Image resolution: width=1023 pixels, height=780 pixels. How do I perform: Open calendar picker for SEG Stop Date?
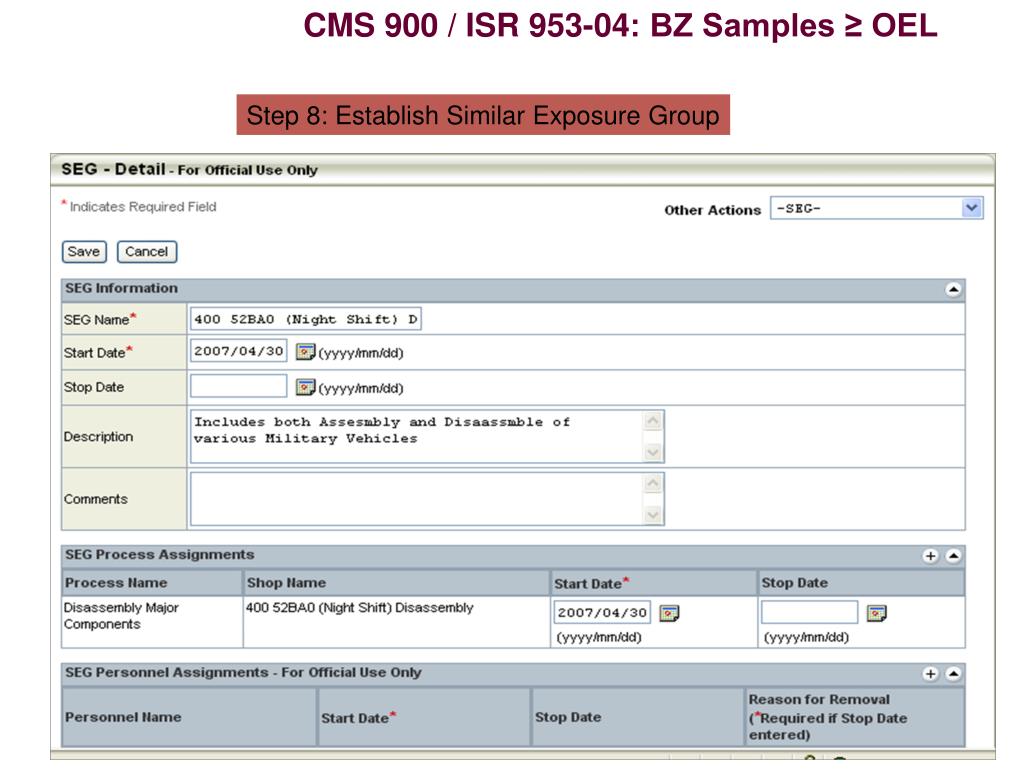pyautogui.click(x=305, y=387)
